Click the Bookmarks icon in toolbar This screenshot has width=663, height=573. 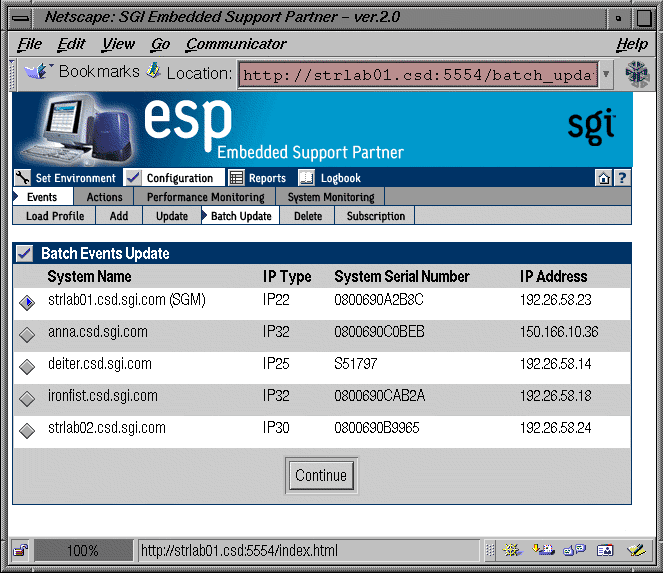37,71
